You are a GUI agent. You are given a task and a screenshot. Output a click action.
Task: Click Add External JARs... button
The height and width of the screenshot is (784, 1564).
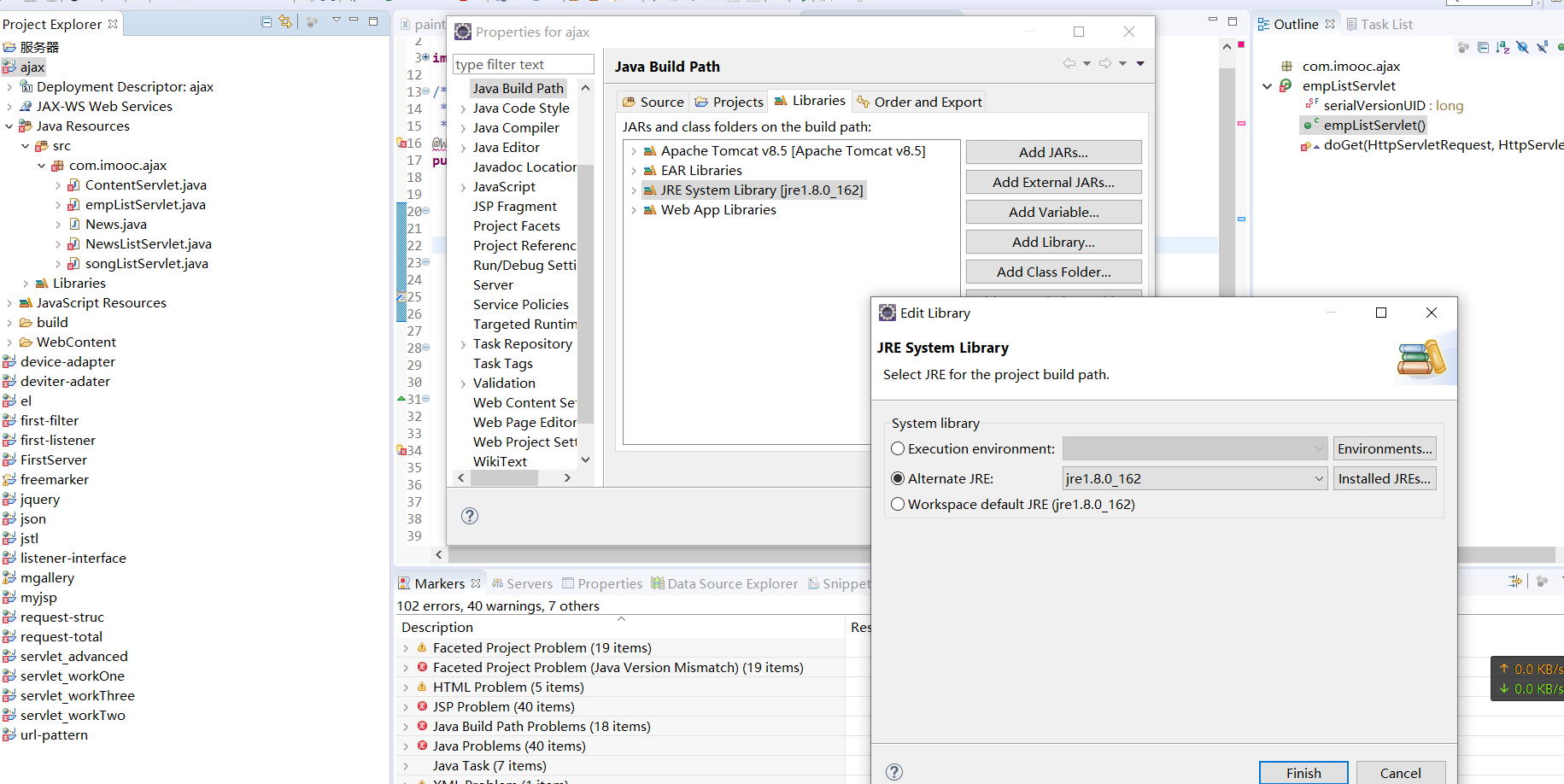click(x=1053, y=182)
